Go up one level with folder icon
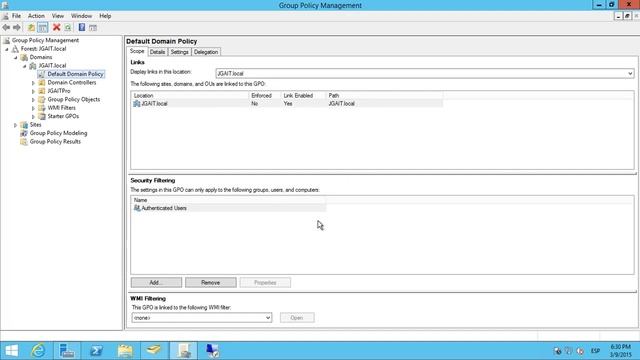Screen dimensions: 640x360 [x=31, y=27]
